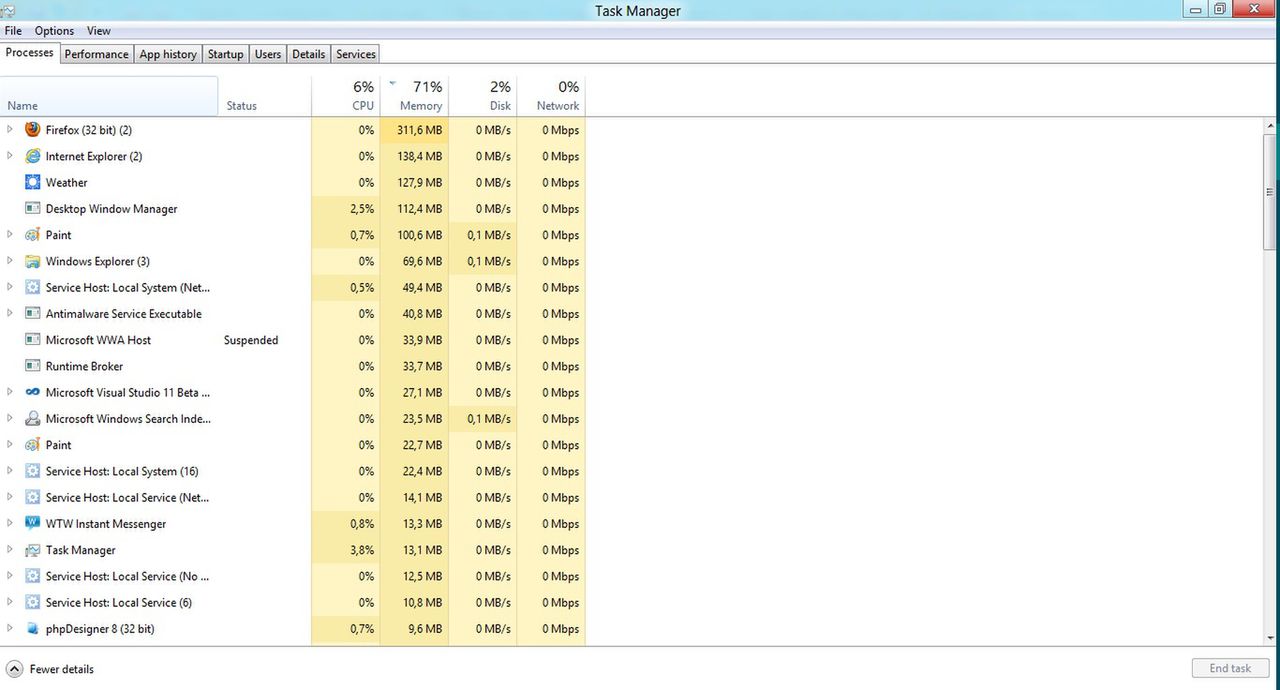Click the Service Host: Local Service (6) icon

(32, 602)
